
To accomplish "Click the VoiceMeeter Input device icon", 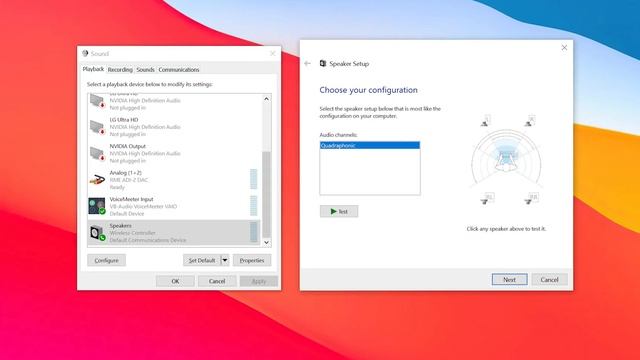I will (x=97, y=206).
